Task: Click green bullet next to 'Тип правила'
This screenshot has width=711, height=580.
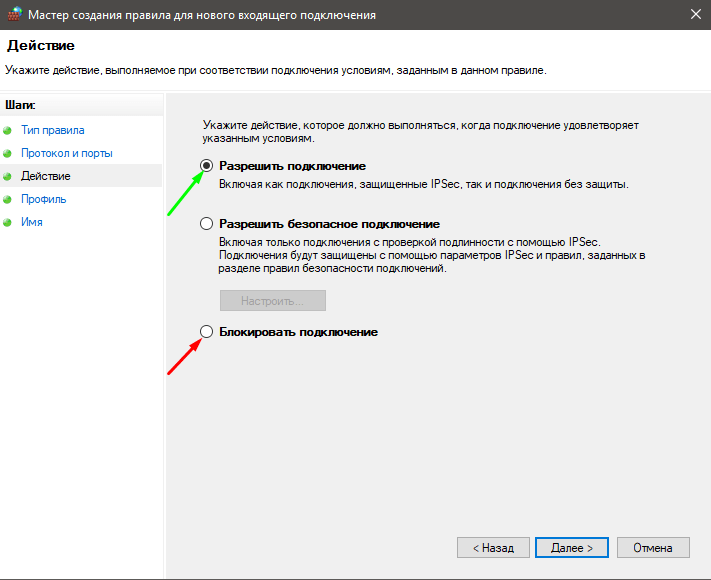Action: [7, 131]
